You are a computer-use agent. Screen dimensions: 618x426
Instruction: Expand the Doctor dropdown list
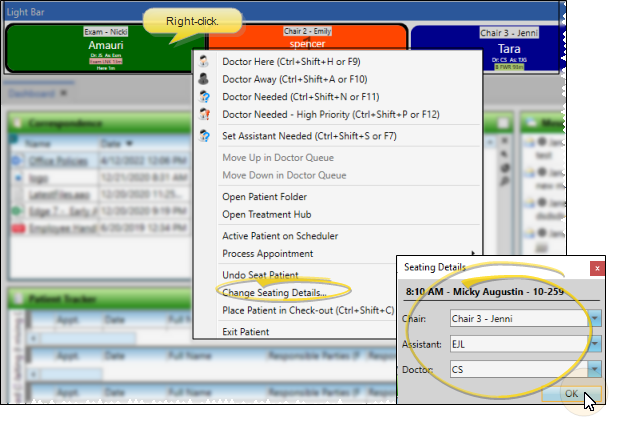pos(595,368)
